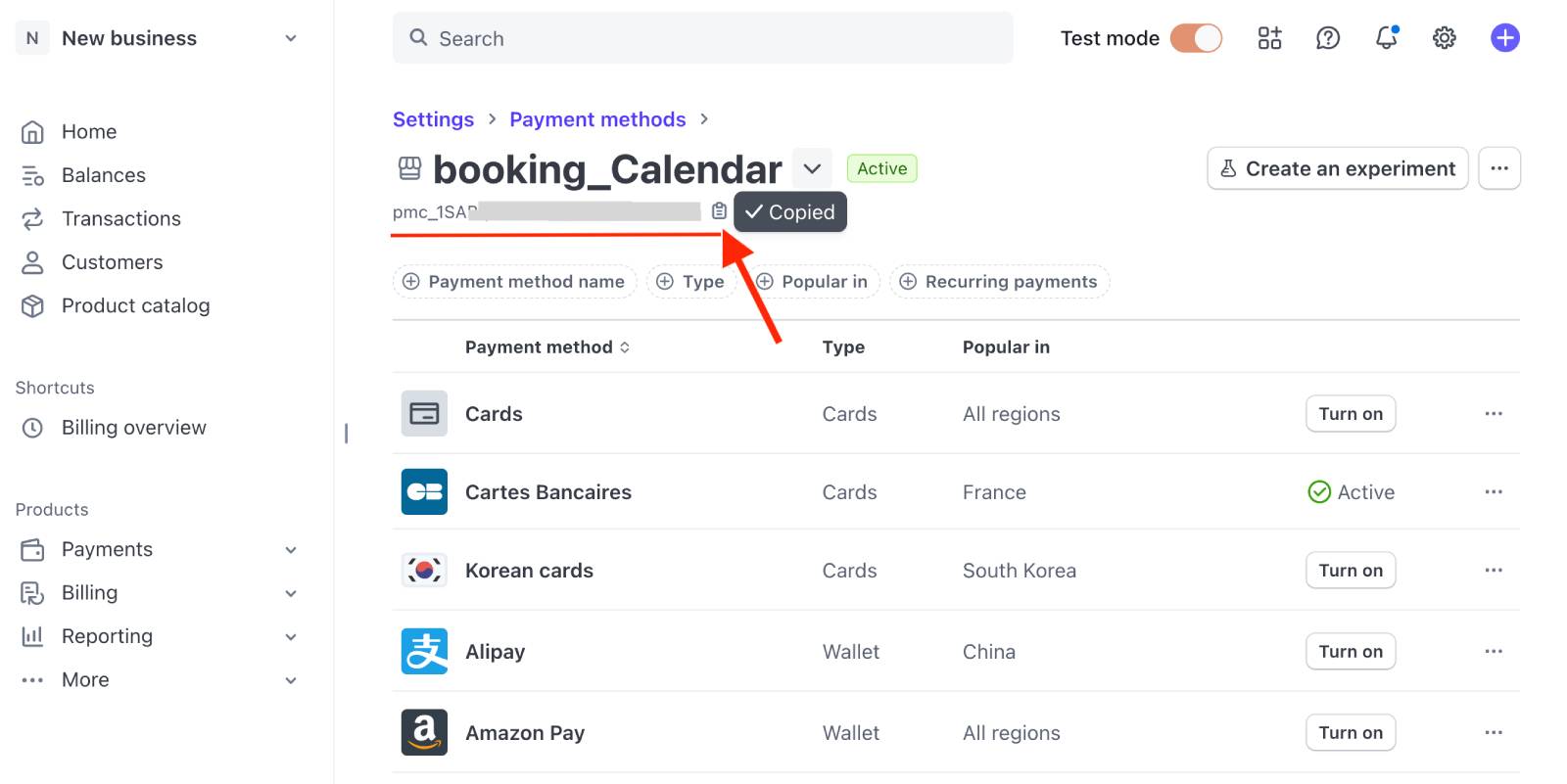
Task: Follow the Payment methods breadcrumb link
Action: click(x=597, y=119)
